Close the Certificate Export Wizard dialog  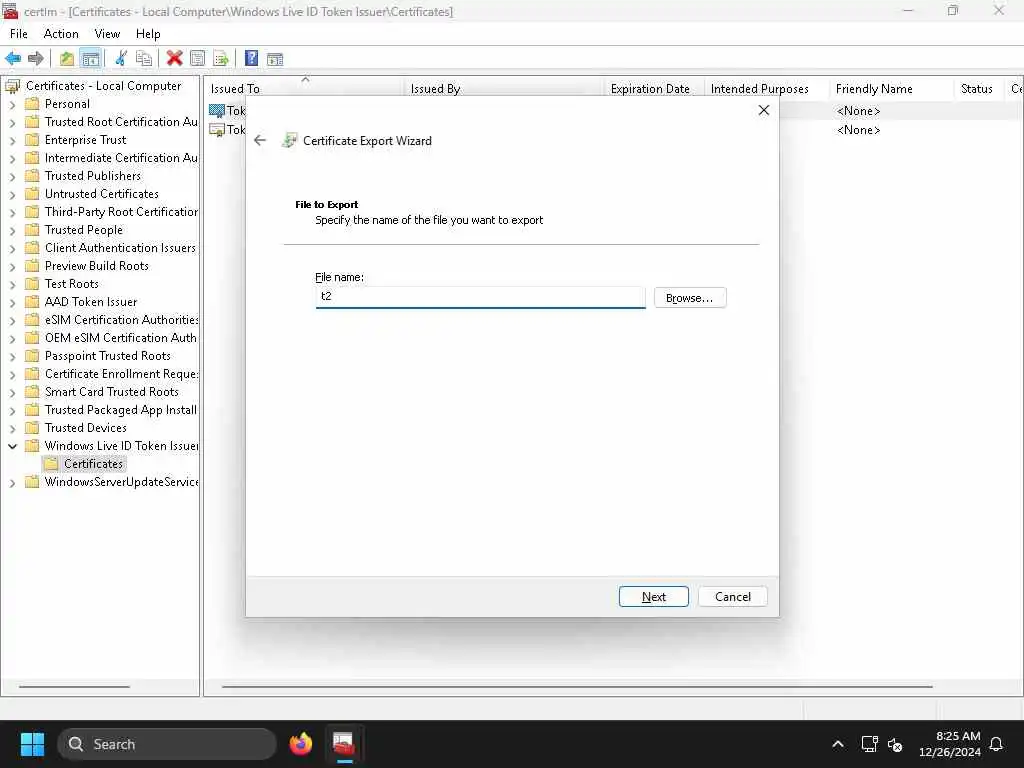763,110
